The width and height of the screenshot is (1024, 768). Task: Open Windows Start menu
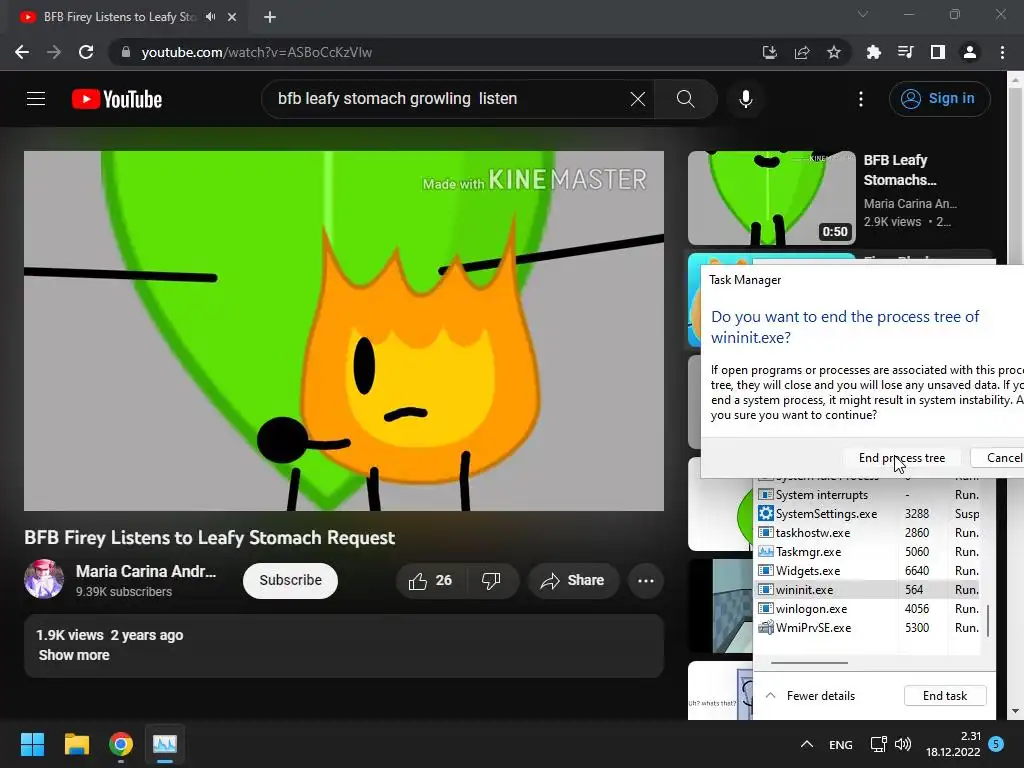(32, 744)
